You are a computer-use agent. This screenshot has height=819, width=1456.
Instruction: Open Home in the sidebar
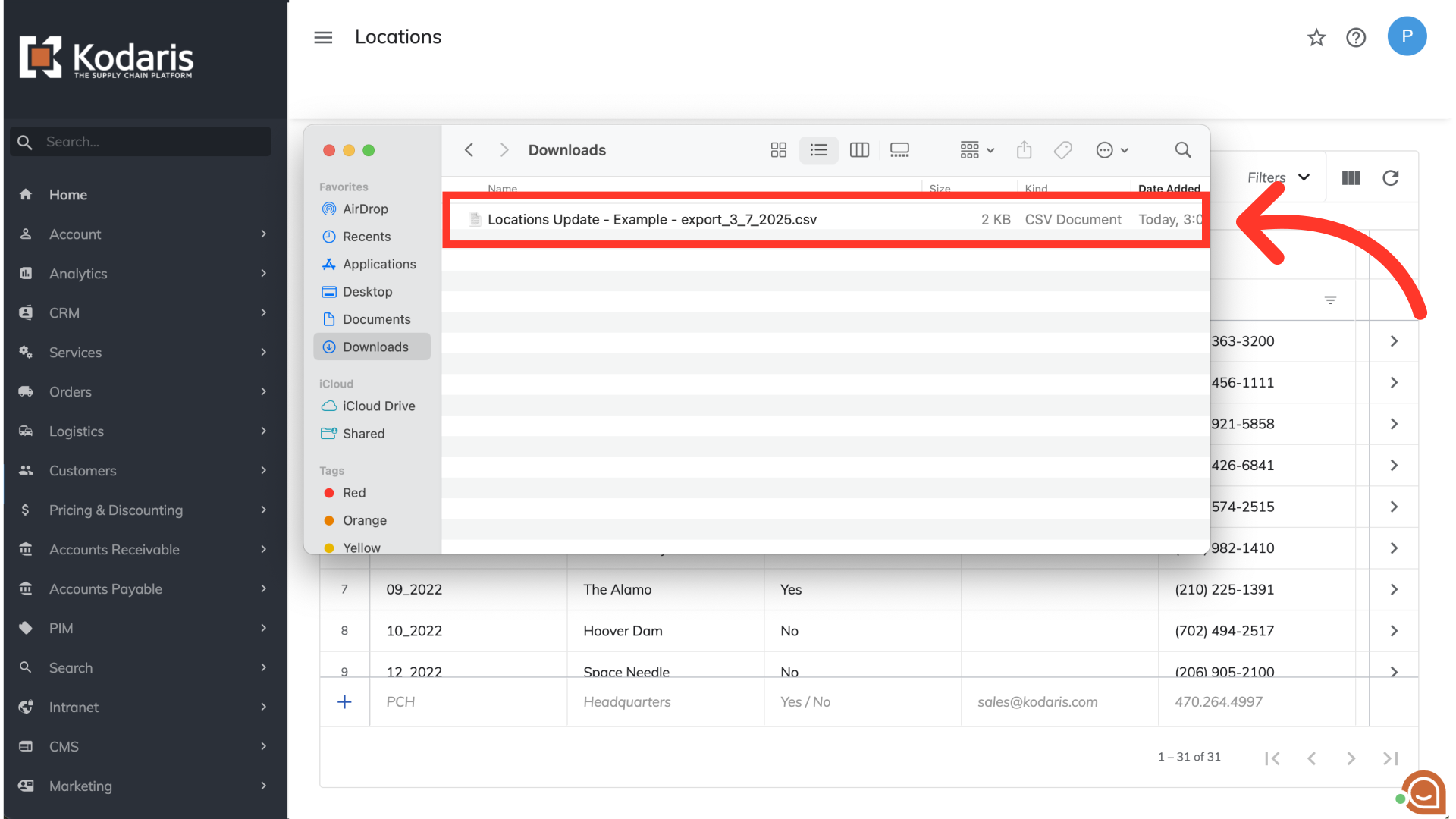(68, 195)
